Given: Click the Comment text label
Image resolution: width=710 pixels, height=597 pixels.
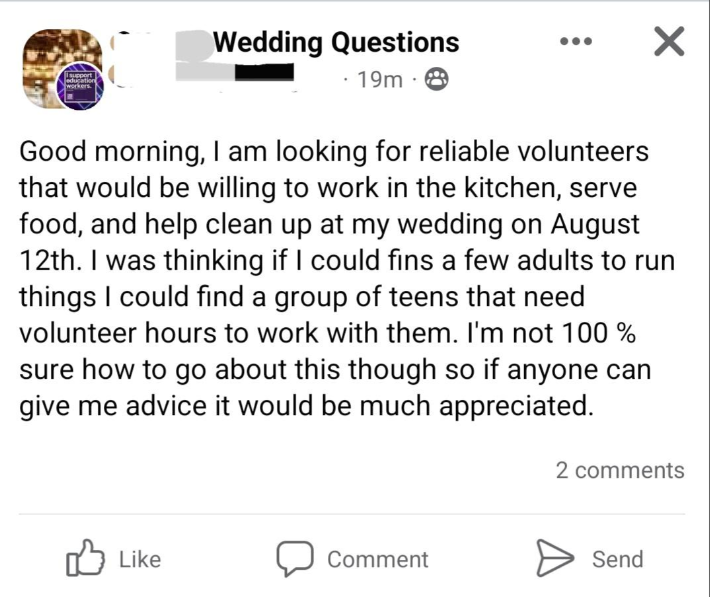Looking at the screenshot, I should click(x=378, y=559).
